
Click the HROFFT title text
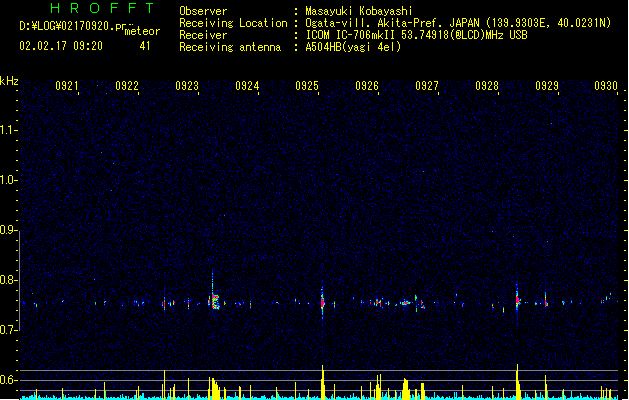pos(102,8)
